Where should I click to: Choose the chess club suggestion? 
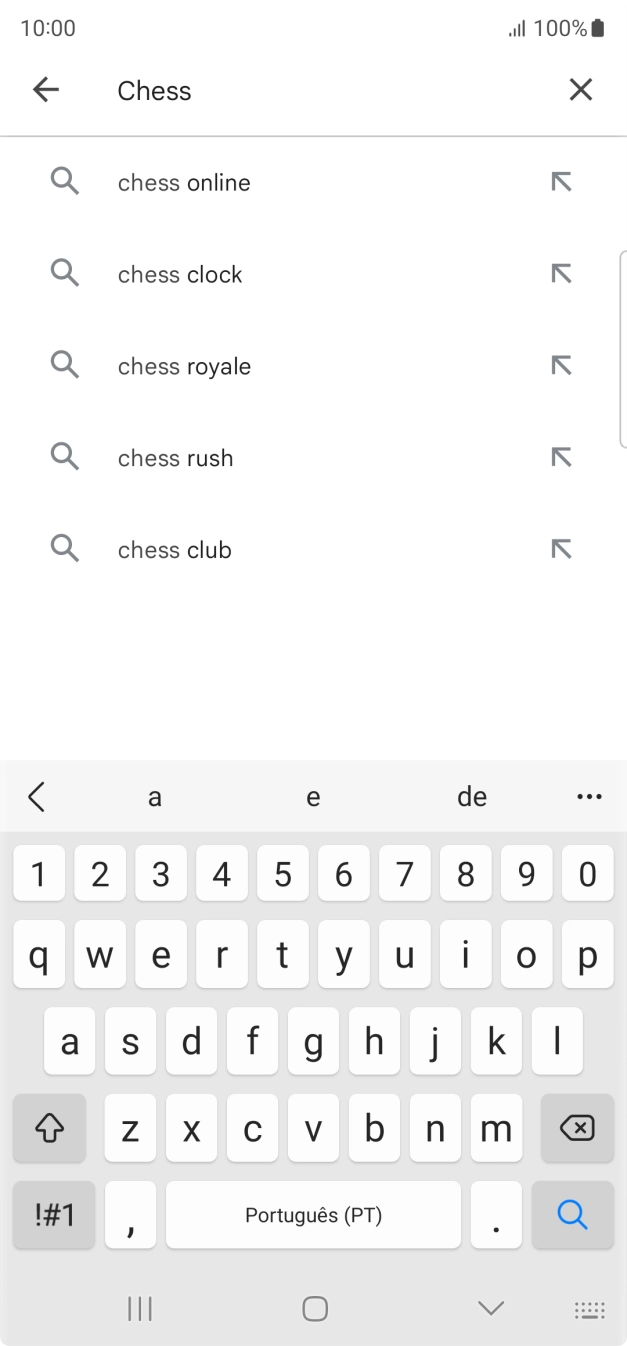click(x=174, y=549)
